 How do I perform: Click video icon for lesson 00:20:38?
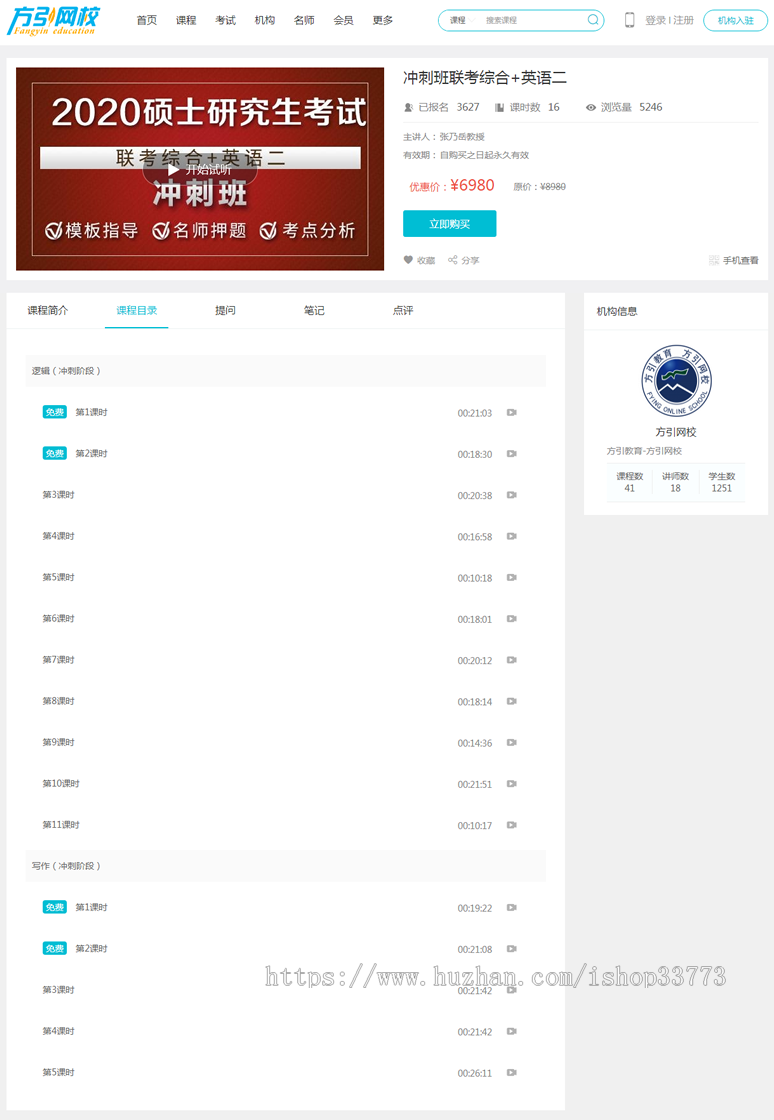point(512,495)
